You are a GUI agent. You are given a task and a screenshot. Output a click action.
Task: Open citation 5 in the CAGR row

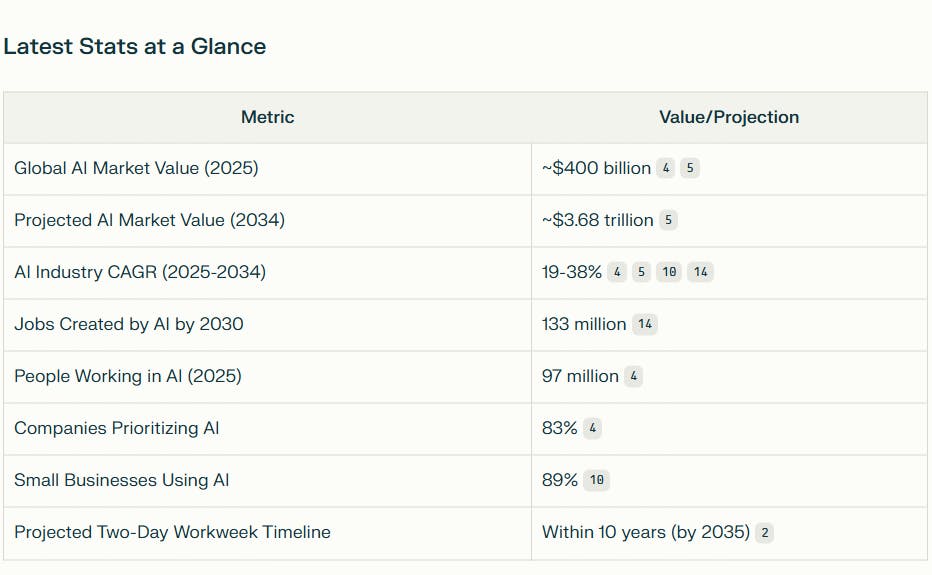pyautogui.click(x=641, y=272)
